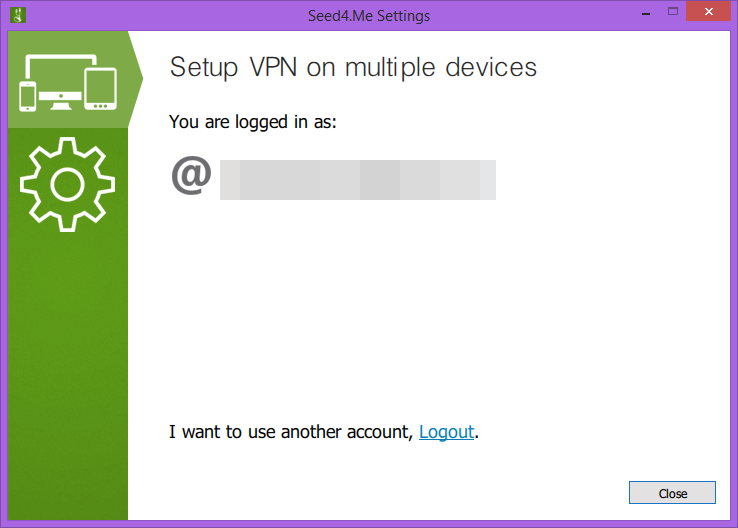Viewport: 738px width, 528px height.
Task: Click the Seed4.Me app icon in title bar
Action: pos(18,15)
